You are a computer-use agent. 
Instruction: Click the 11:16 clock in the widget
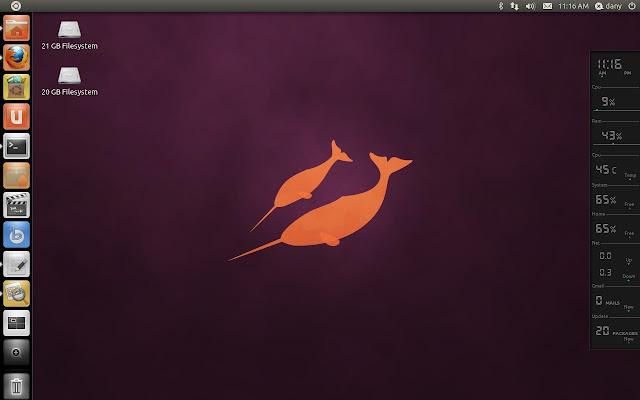click(x=609, y=64)
